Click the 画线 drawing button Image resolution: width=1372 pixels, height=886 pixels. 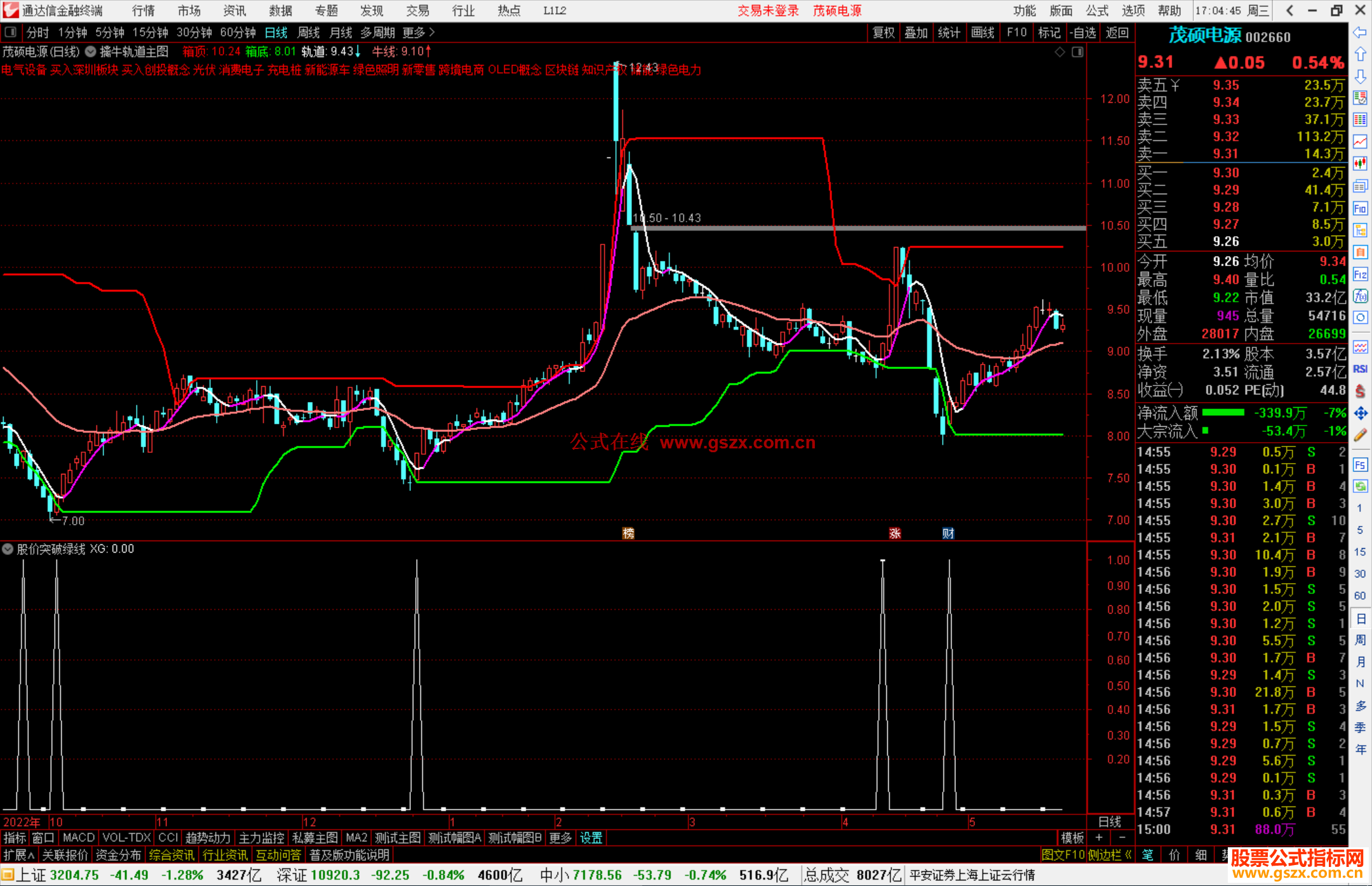click(x=983, y=32)
